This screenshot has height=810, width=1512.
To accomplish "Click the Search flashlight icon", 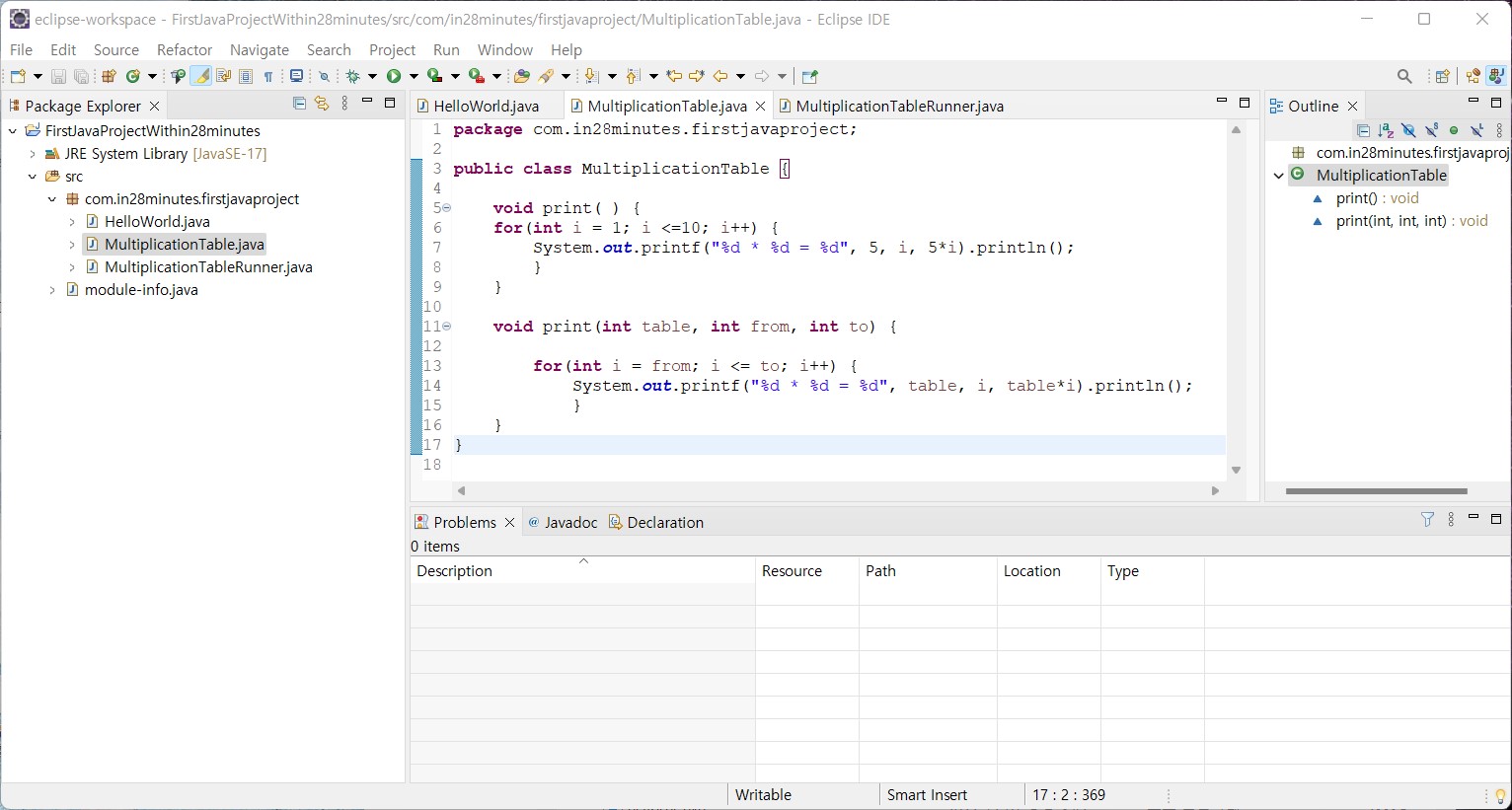I will [x=546, y=76].
